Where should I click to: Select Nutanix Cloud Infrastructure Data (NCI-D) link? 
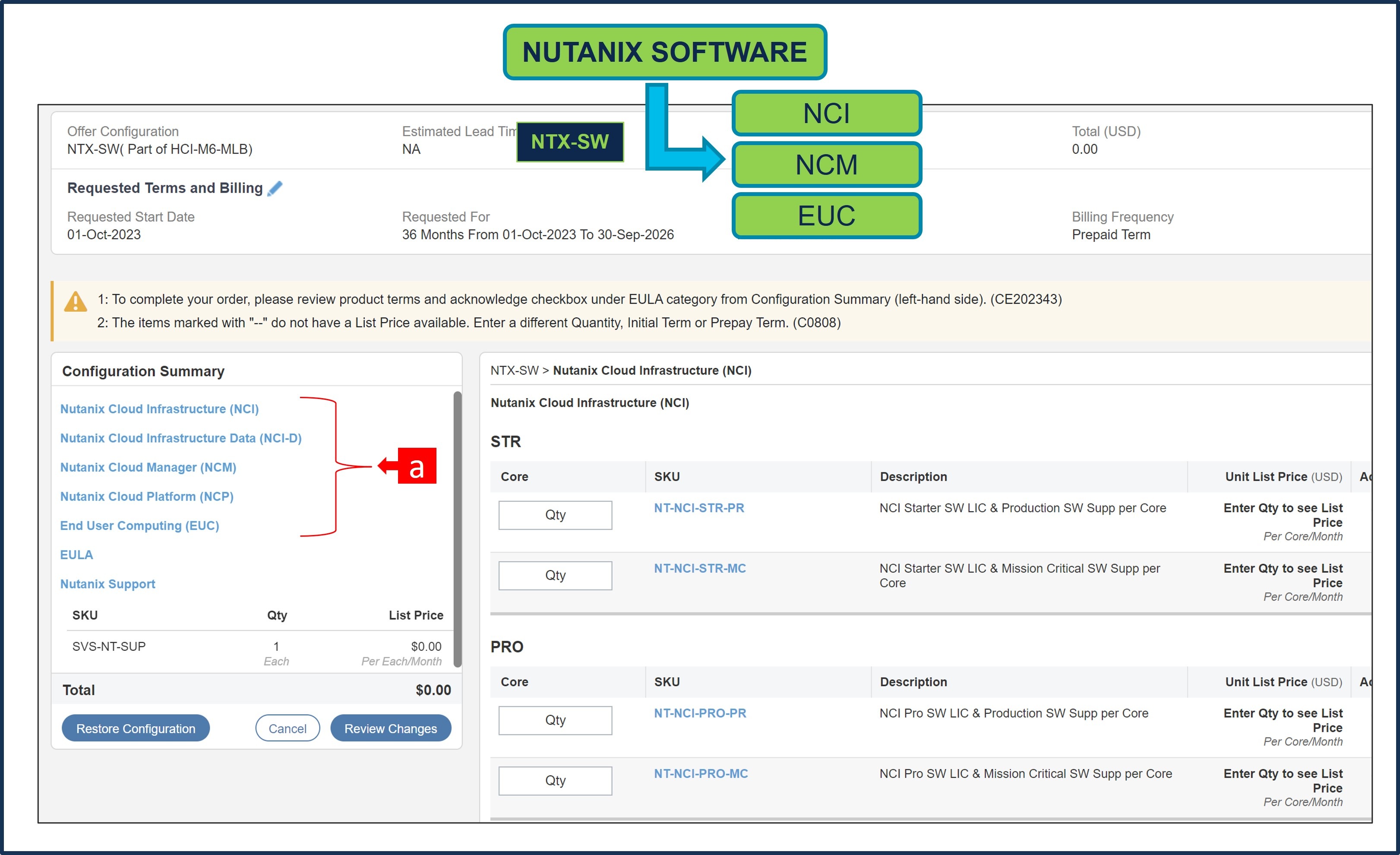click(x=181, y=438)
